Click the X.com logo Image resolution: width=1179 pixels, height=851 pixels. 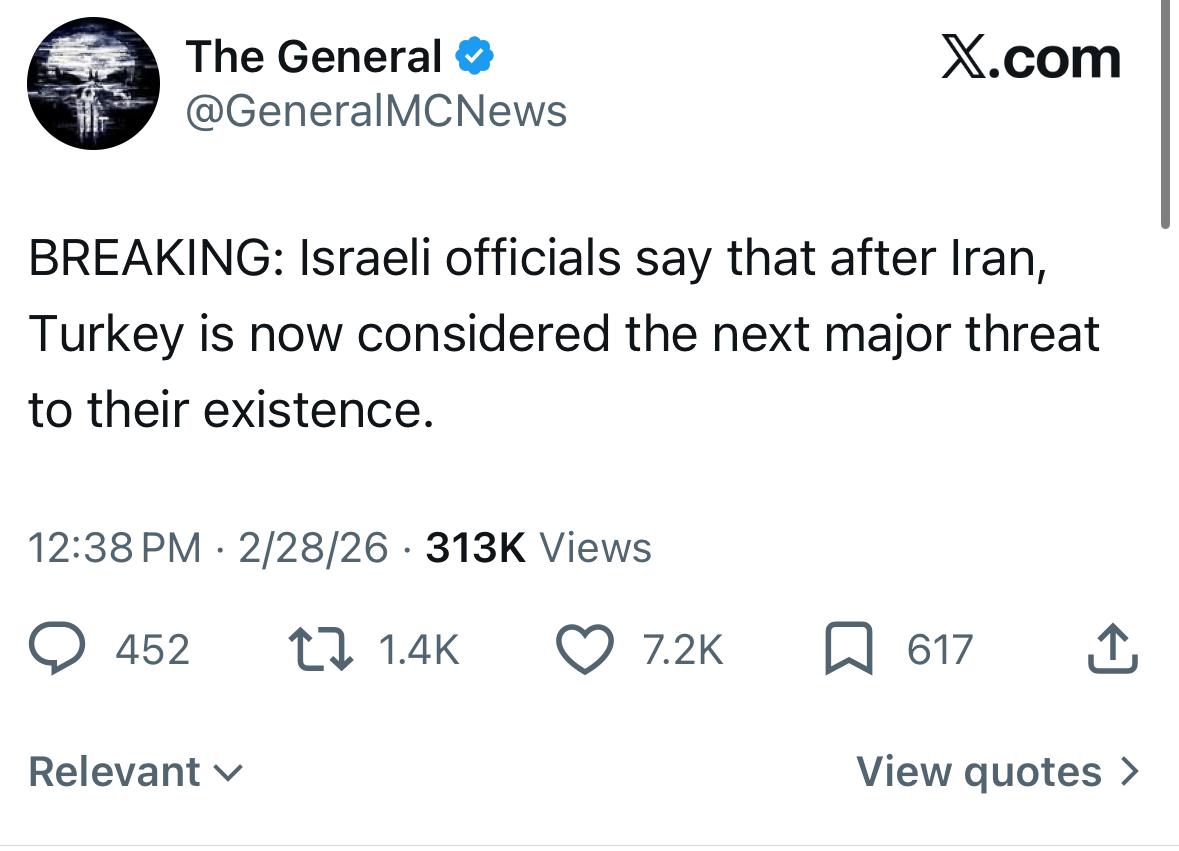pyautogui.click(x=1031, y=58)
